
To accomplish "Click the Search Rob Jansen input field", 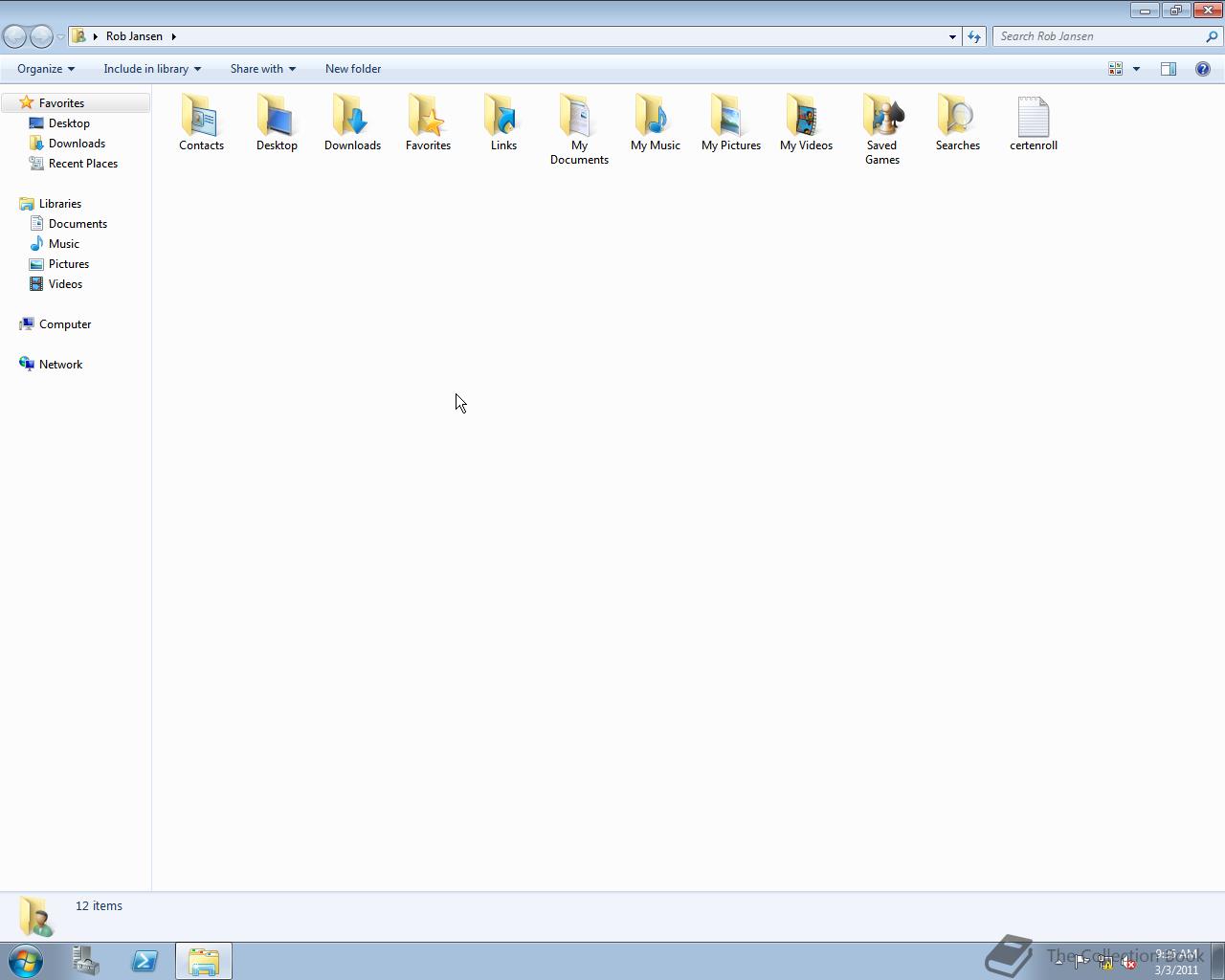I will pyautogui.click(x=1099, y=36).
